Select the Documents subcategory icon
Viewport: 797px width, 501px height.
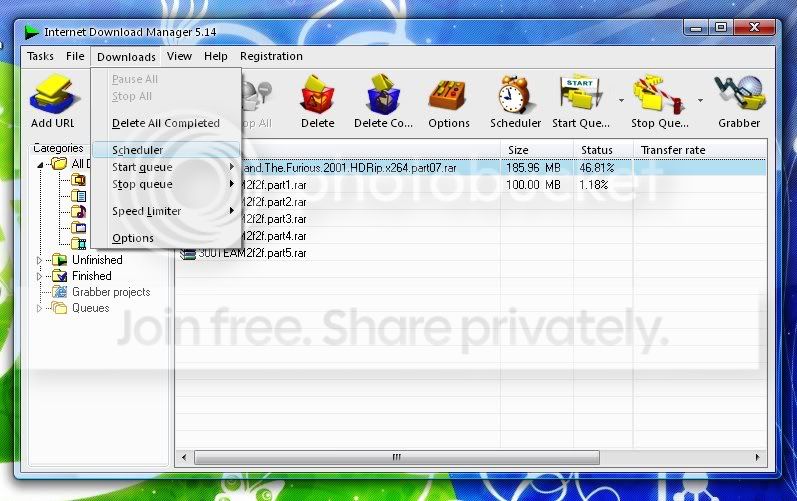pyautogui.click(x=78, y=196)
